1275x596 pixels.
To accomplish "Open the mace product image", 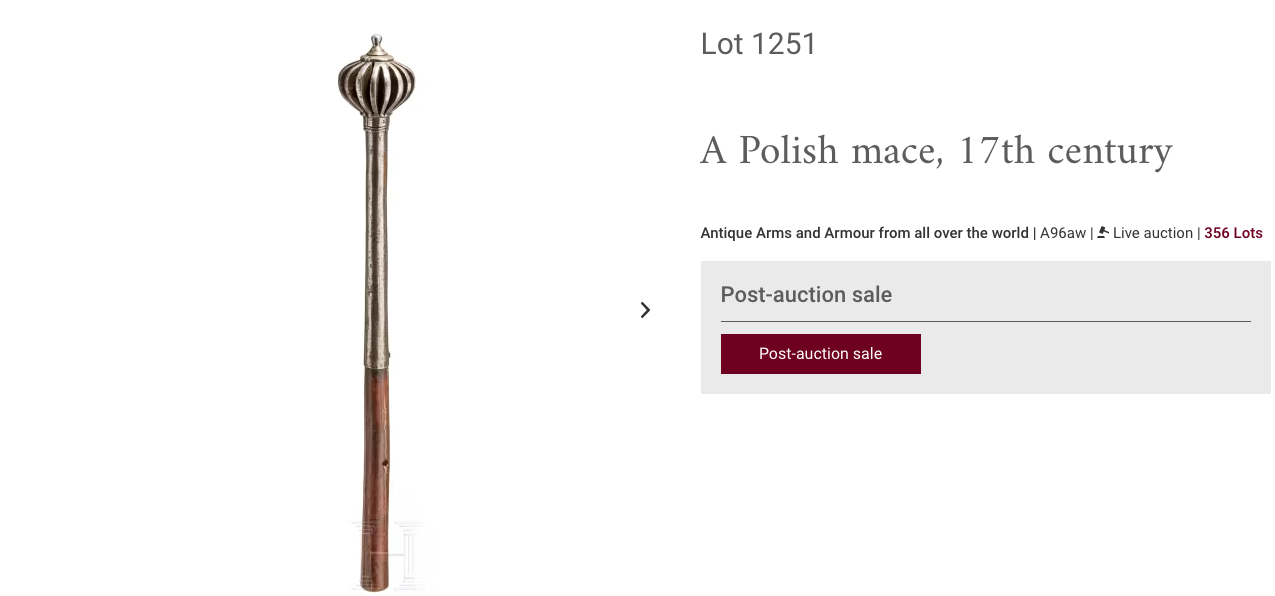I will click(376, 300).
